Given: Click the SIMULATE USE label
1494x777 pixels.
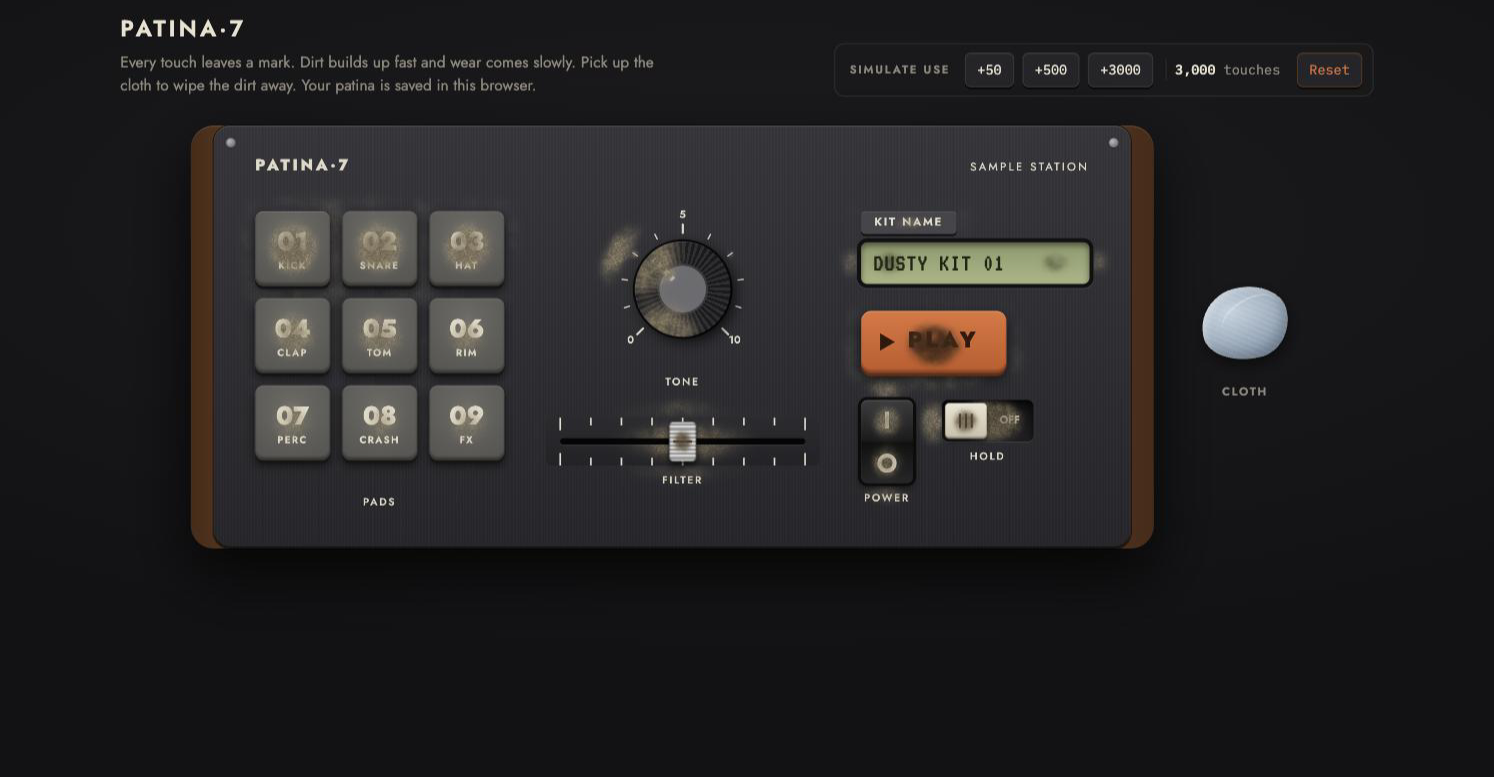Looking at the screenshot, I should 899,70.
